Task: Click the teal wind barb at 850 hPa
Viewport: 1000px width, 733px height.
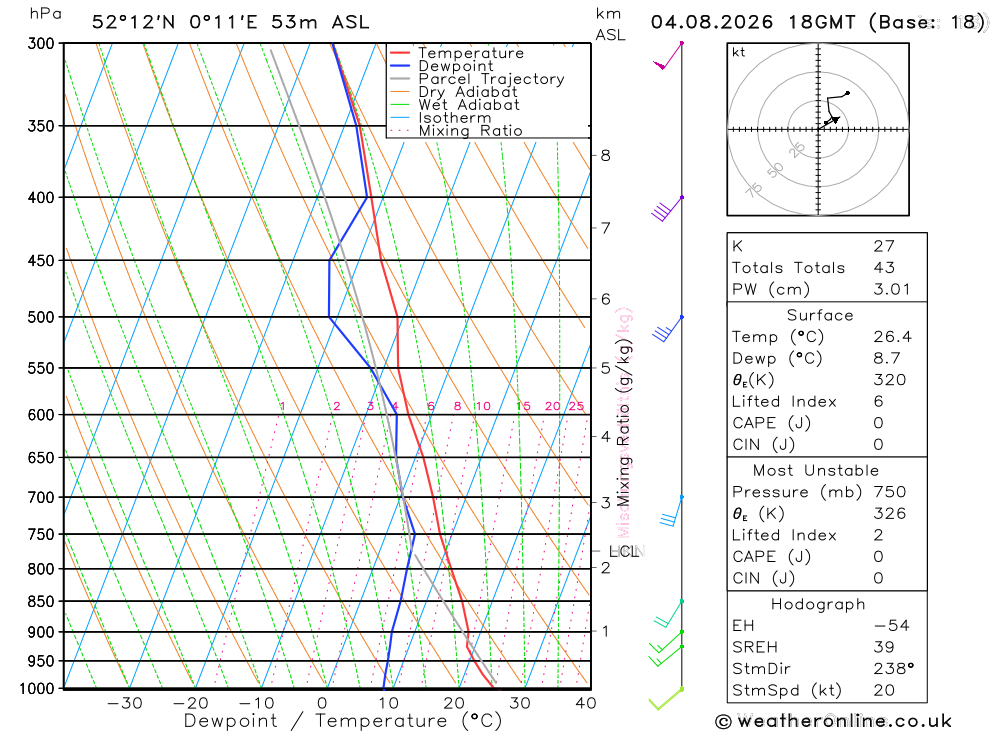Action: [669, 613]
